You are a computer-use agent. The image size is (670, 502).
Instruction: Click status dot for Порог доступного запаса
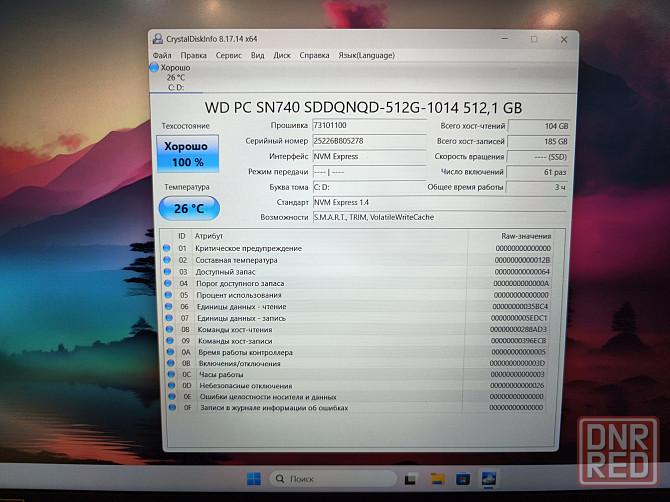[x=168, y=283]
